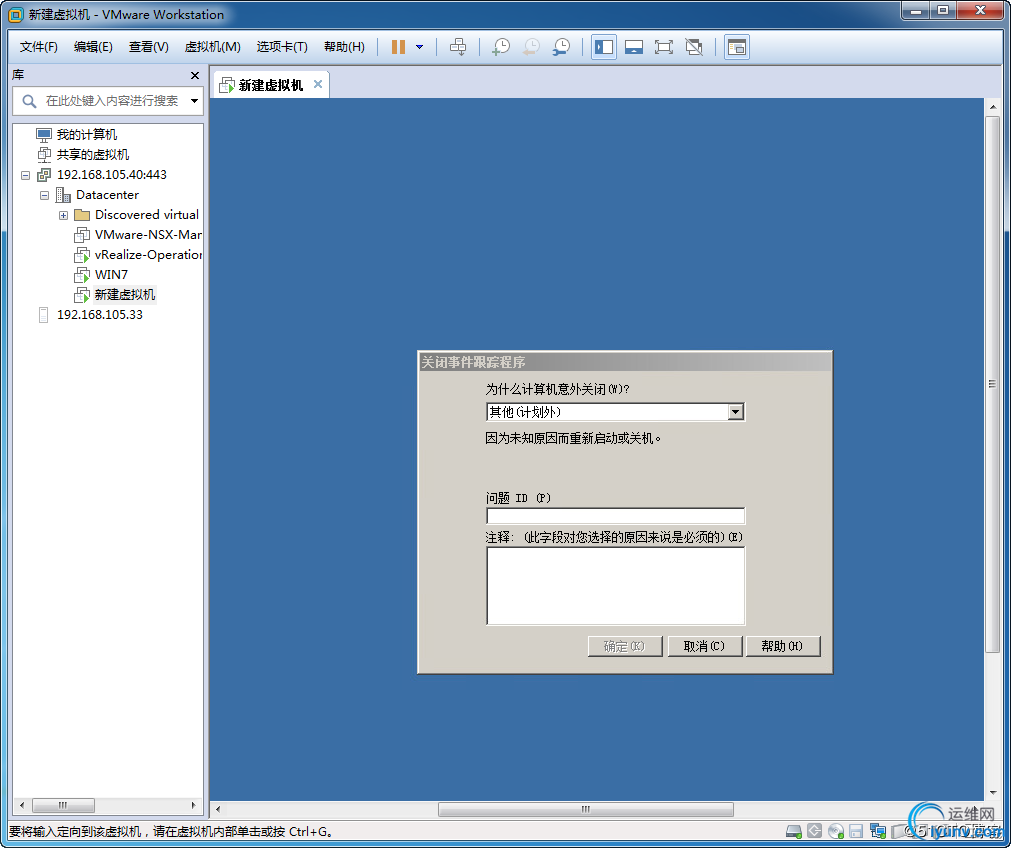
Task: Select the Discovered virtual folder
Action: click(x=147, y=214)
